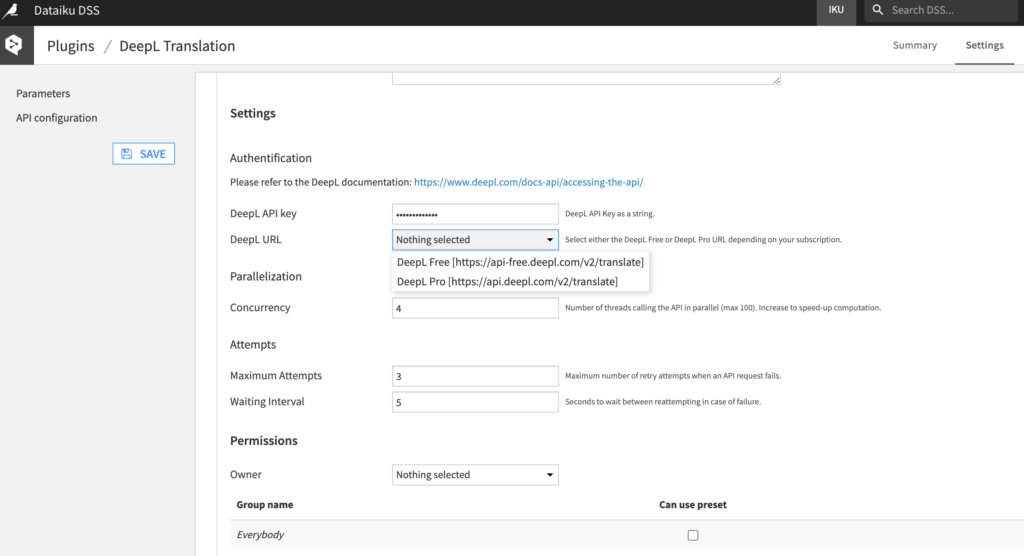Click the plugin hexagon icon beside Plugins

coord(13,46)
